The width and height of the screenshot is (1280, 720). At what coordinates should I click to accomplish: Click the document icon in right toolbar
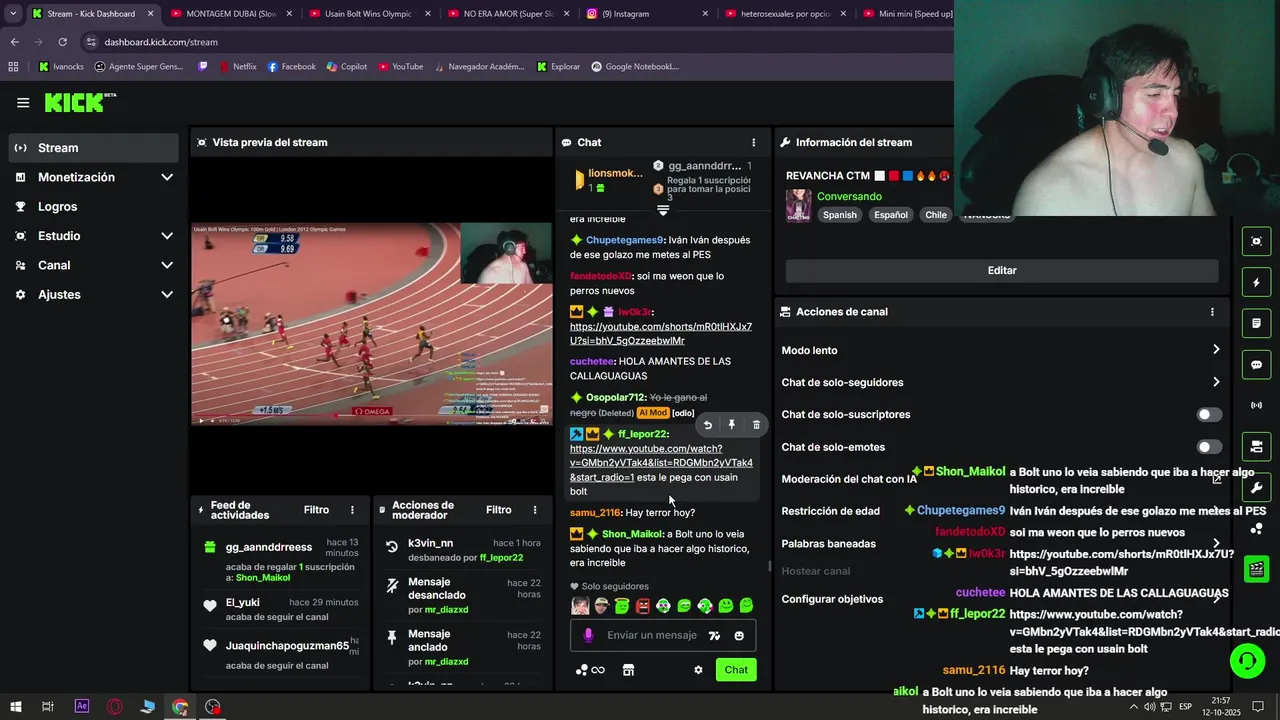pyautogui.click(x=1257, y=324)
